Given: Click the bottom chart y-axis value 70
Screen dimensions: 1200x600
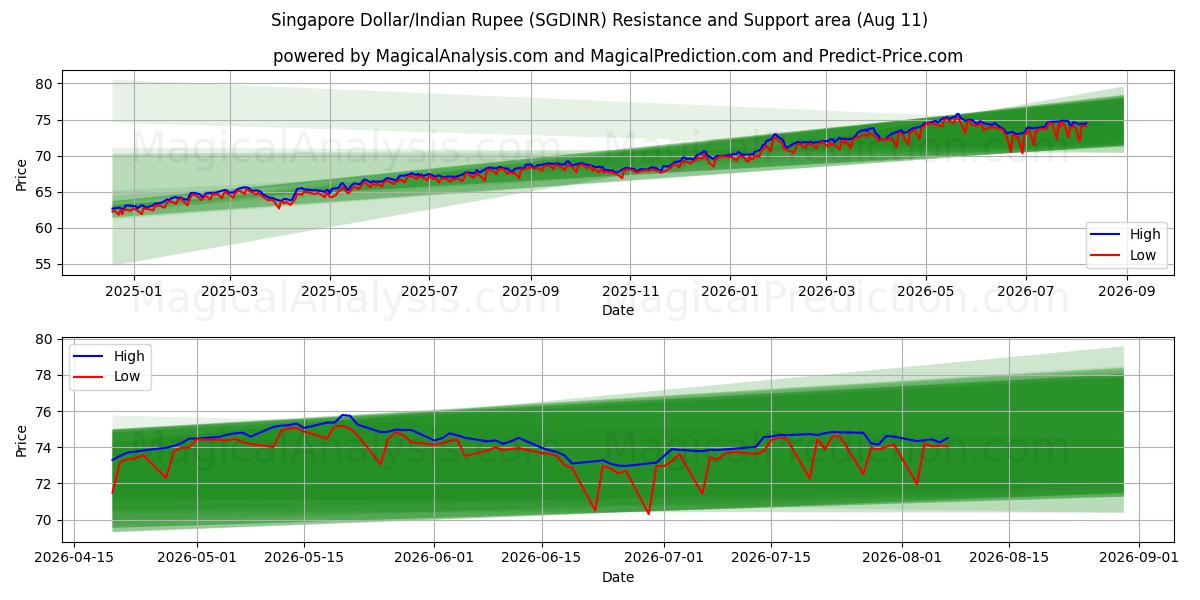Looking at the screenshot, I should tap(44, 520).
